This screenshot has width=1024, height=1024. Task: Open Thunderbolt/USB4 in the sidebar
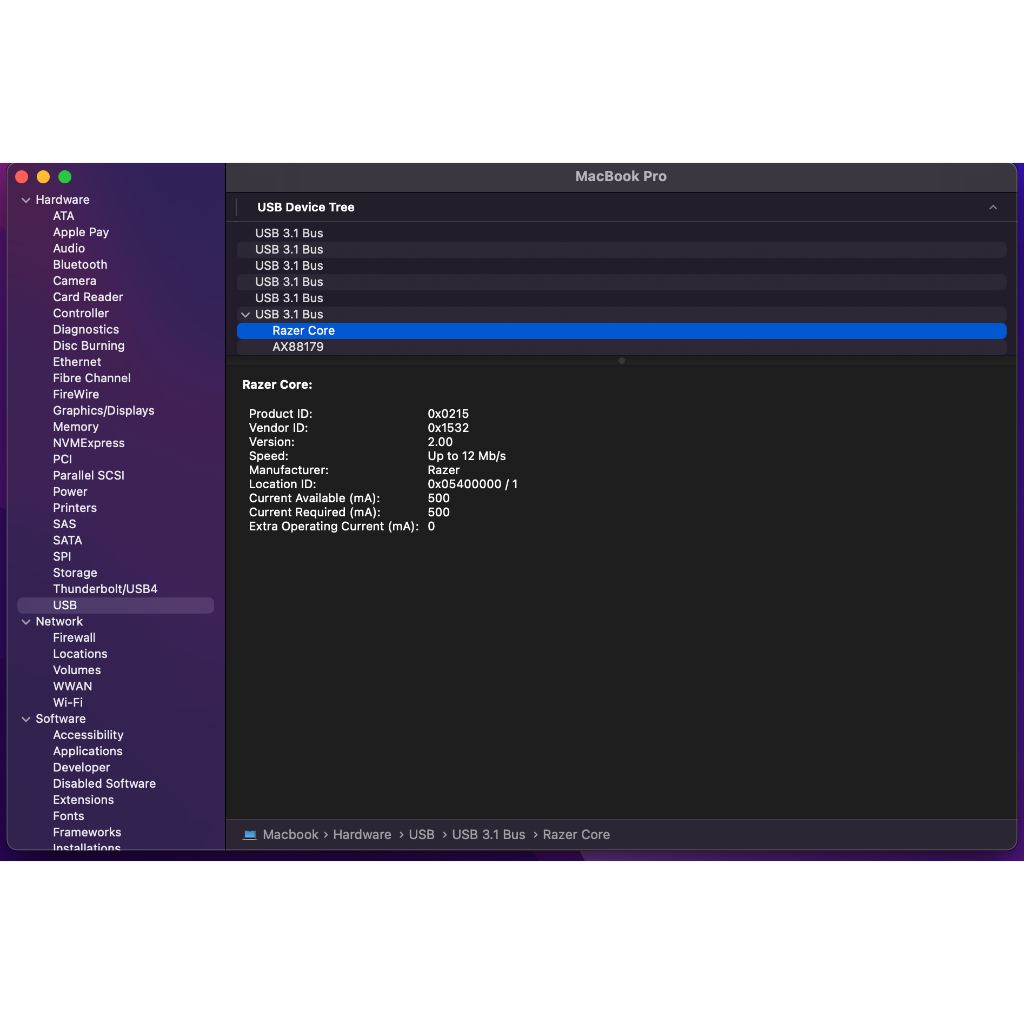(x=105, y=589)
